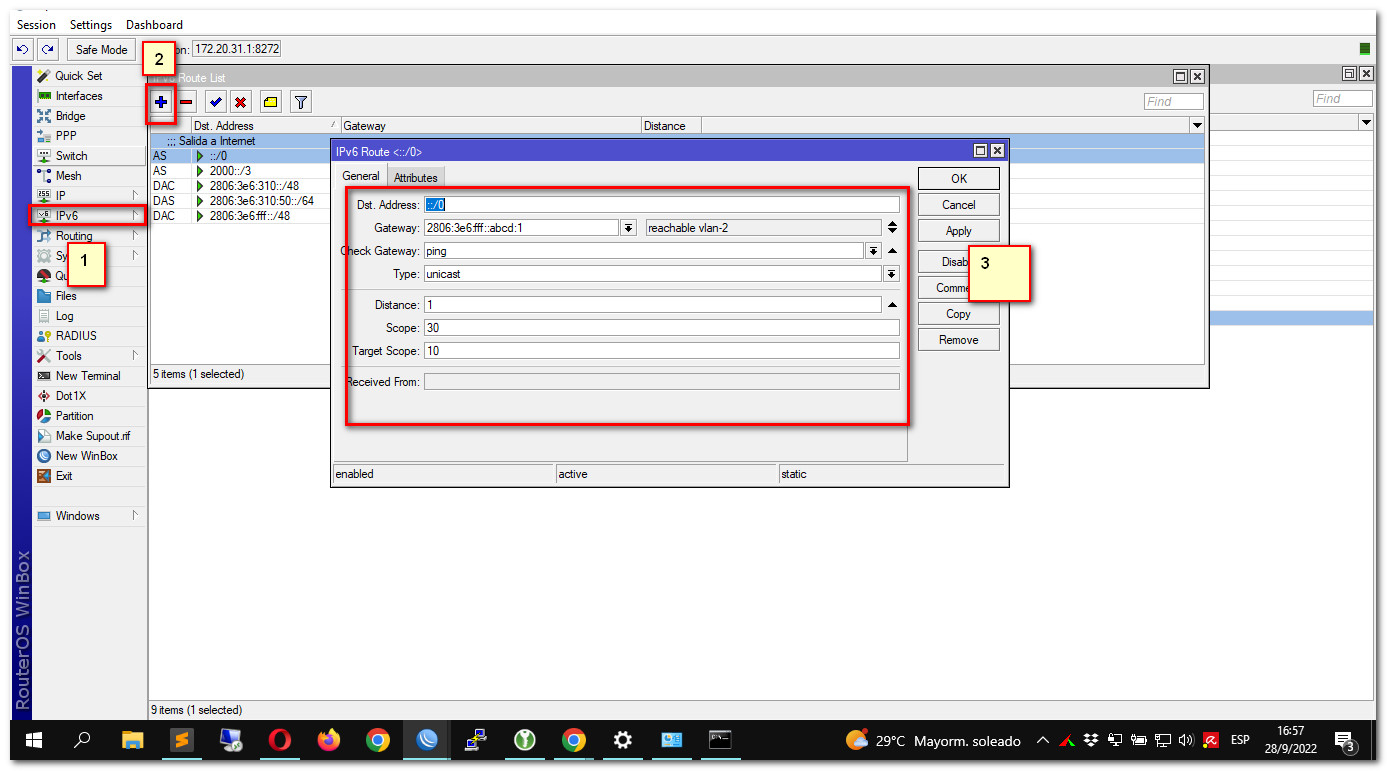Collapse the Distance field with up arrow
This screenshot has width=1387, height=771.
point(892,304)
